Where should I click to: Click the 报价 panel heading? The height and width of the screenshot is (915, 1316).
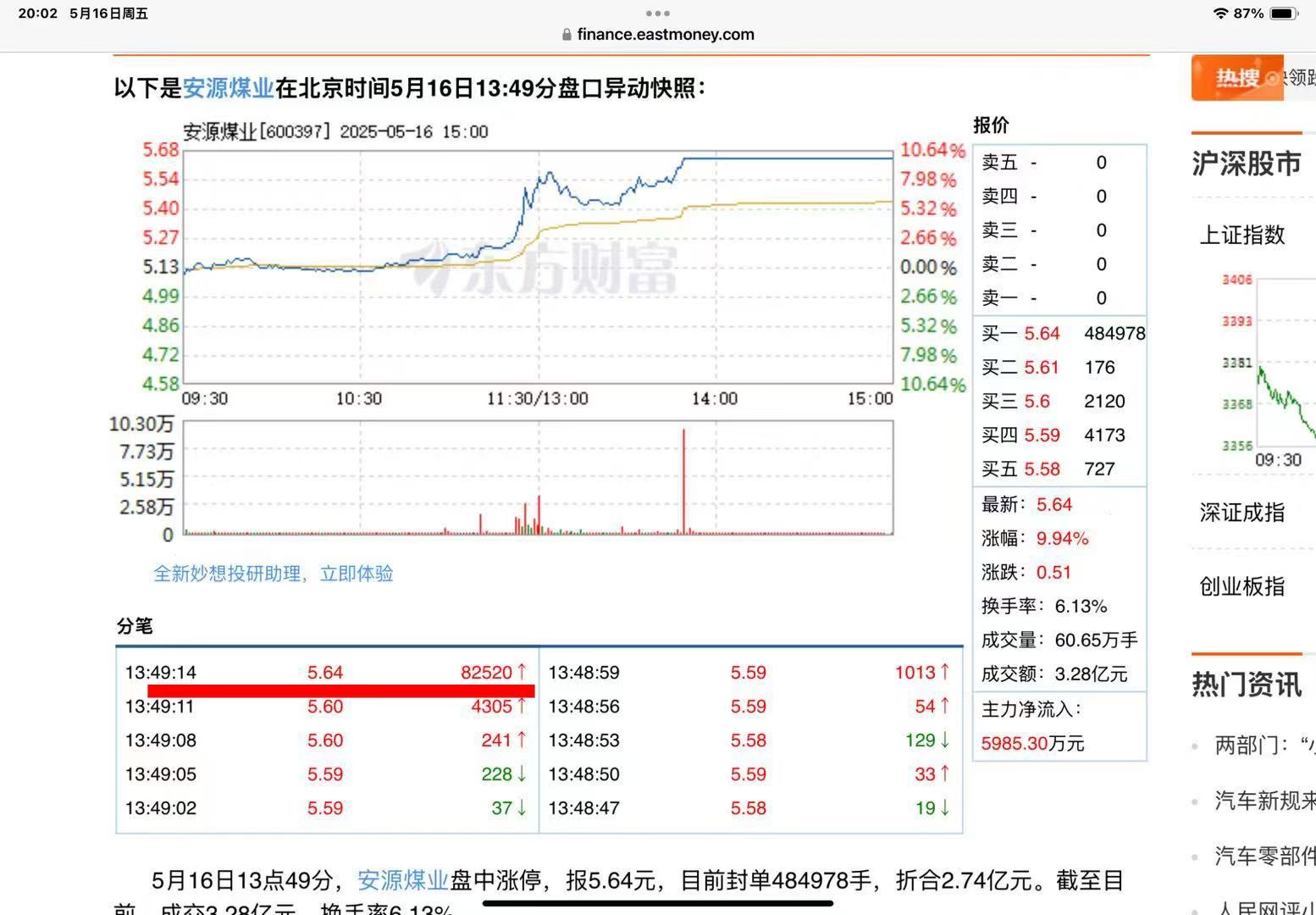tap(991, 125)
